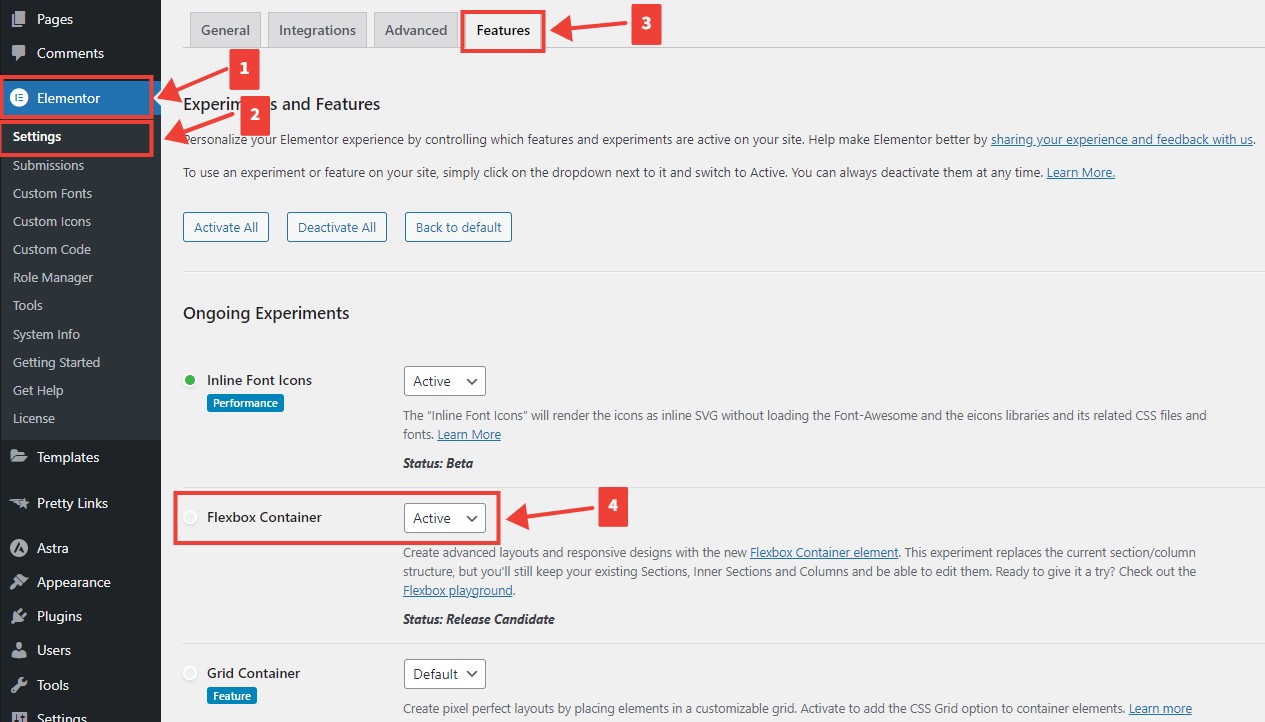Click the Appearance paintbrush icon
The height and width of the screenshot is (722, 1265).
click(18, 582)
